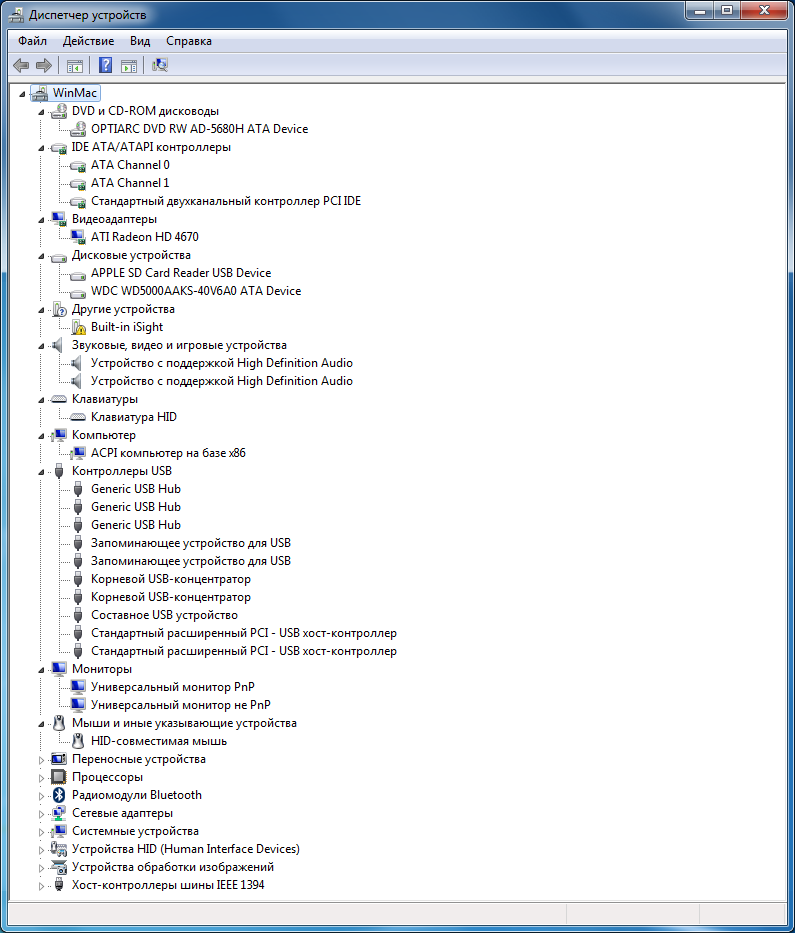Click the Bluetooth radios category icon
This screenshot has height=933, width=795.
(x=58, y=795)
